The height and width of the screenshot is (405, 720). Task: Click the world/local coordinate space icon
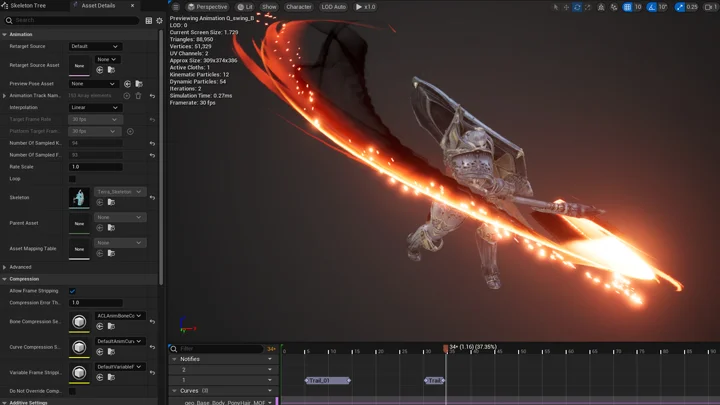click(601, 7)
